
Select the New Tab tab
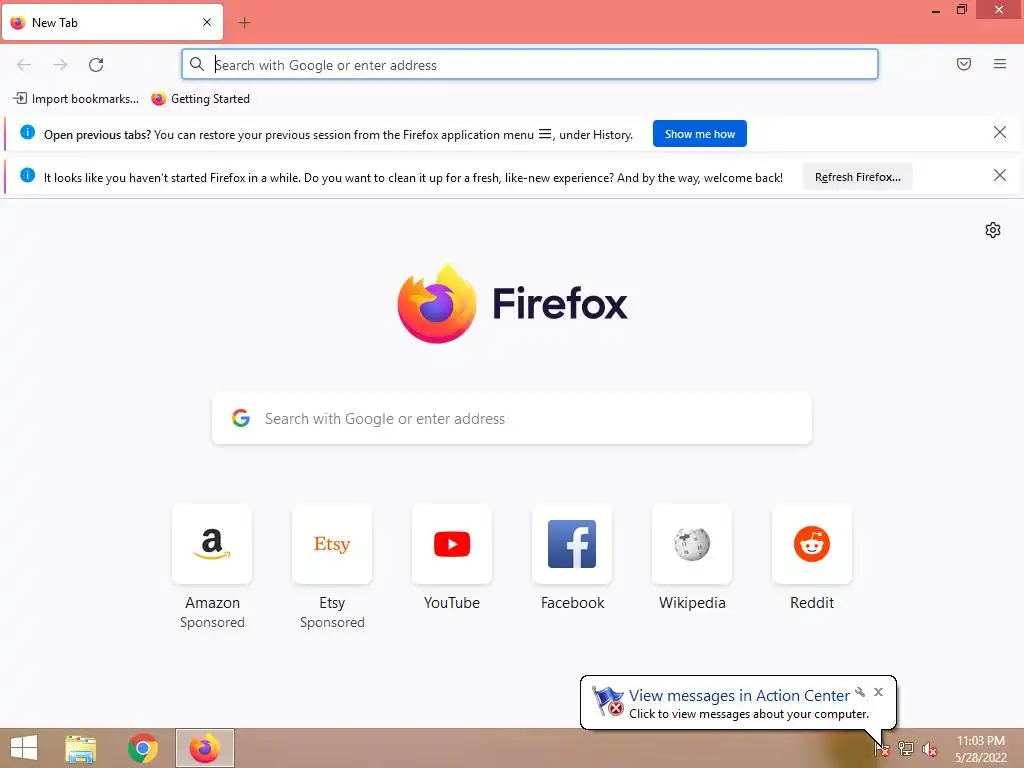coord(112,22)
